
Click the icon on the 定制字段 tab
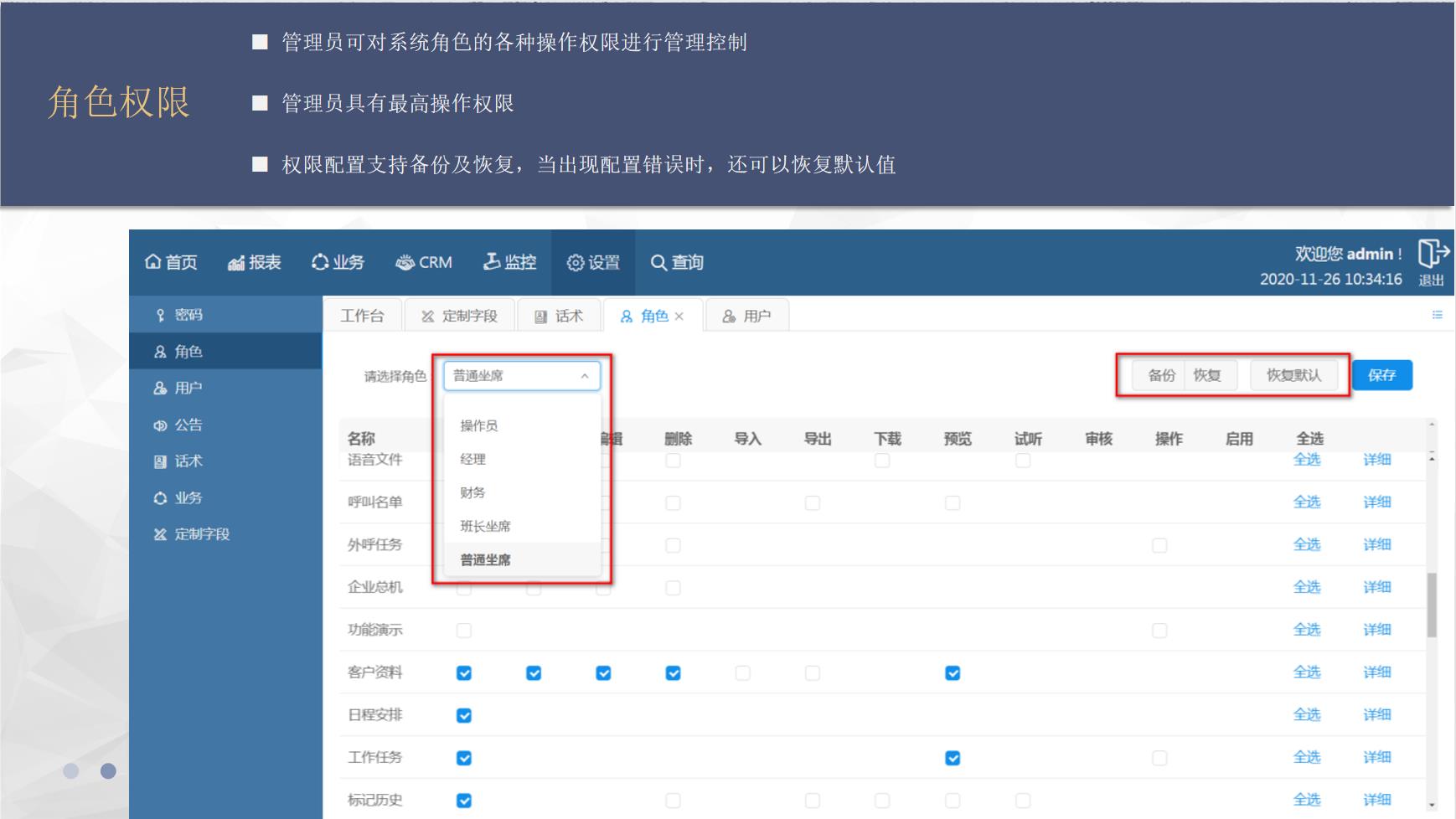click(x=428, y=317)
